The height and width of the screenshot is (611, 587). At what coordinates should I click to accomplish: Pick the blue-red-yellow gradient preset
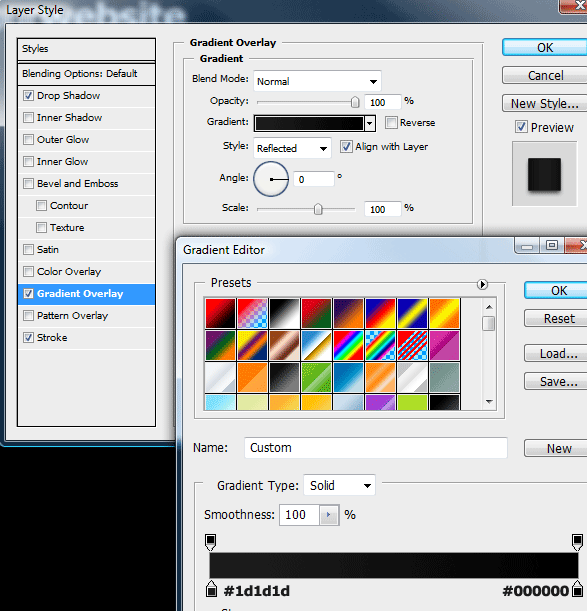point(380,313)
